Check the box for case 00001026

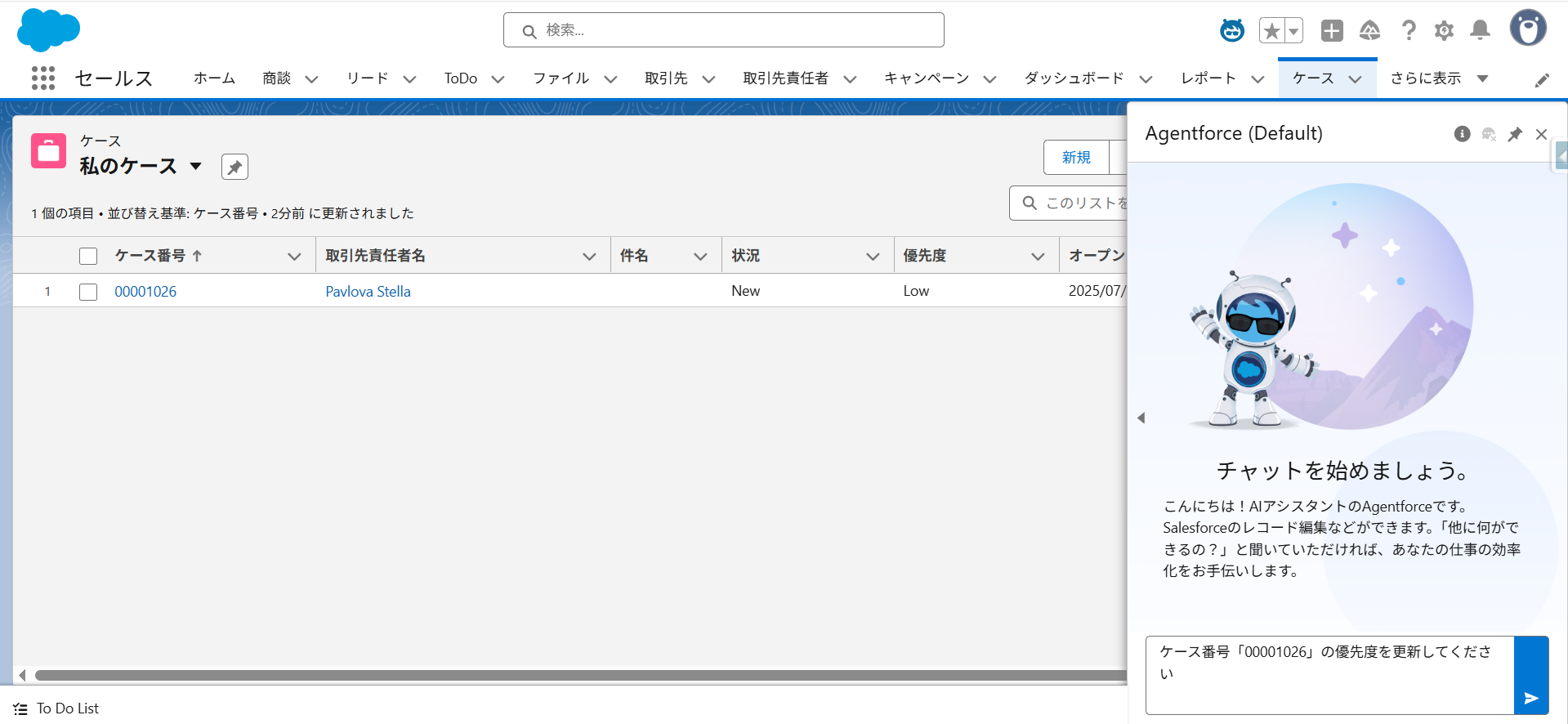coord(88,292)
